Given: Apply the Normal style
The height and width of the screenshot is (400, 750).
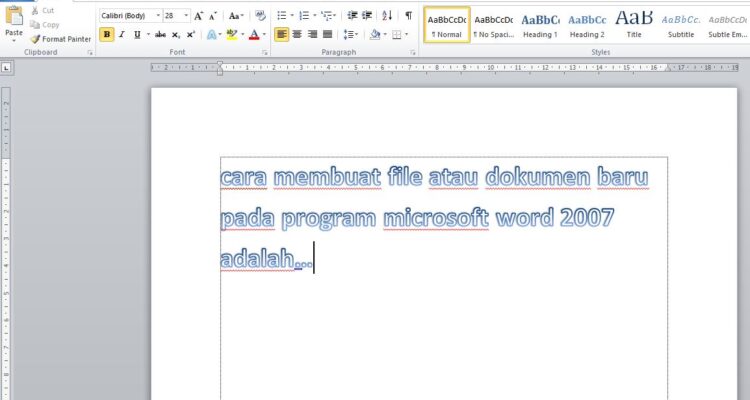Looking at the screenshot, I should 447,25.
